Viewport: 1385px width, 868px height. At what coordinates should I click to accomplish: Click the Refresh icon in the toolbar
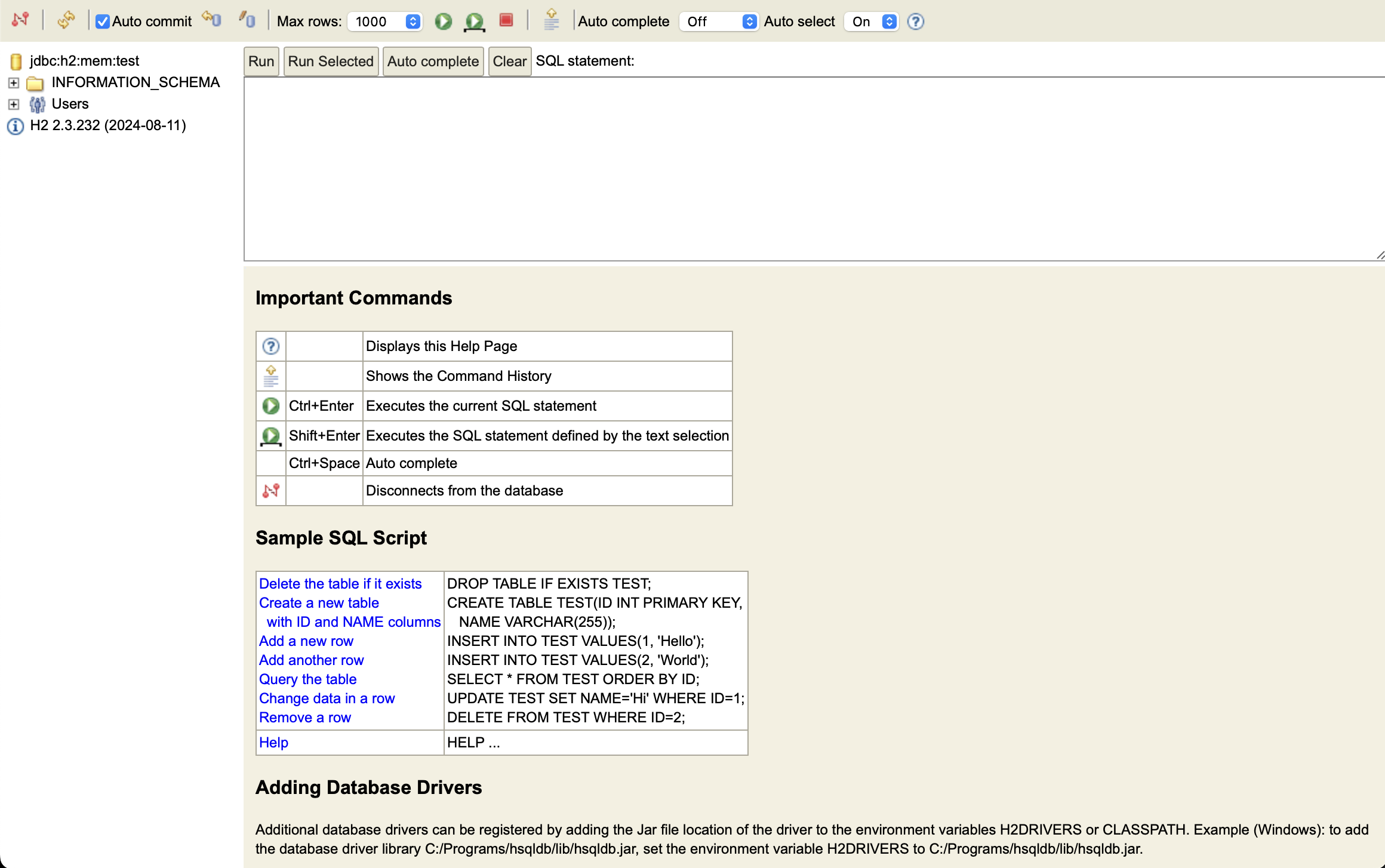(66, 20)
